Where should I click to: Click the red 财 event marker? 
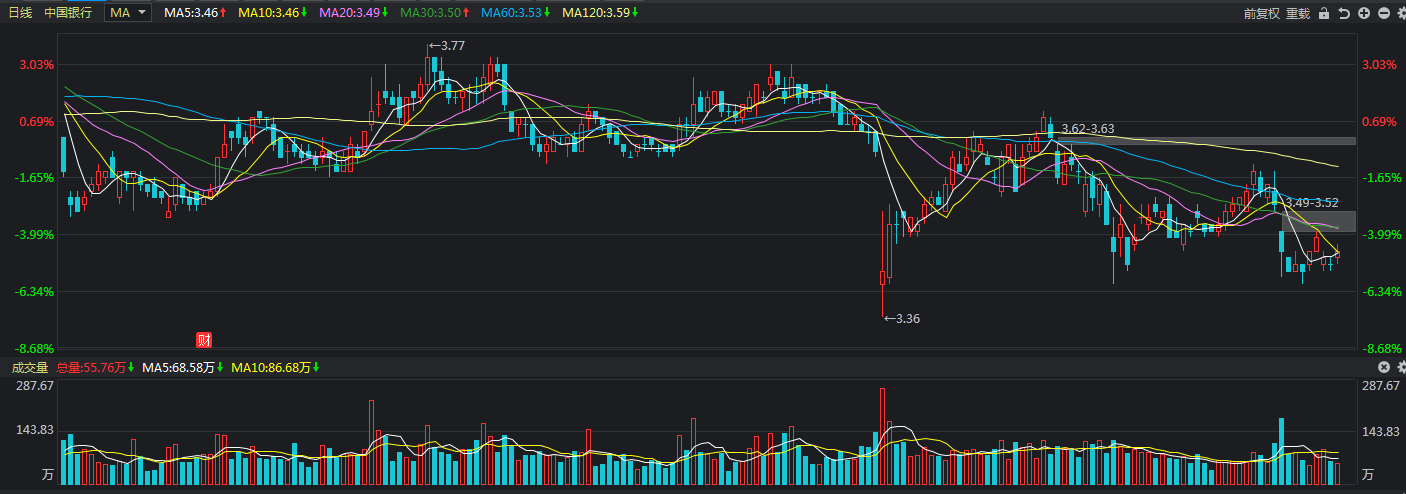coord(203,338)
